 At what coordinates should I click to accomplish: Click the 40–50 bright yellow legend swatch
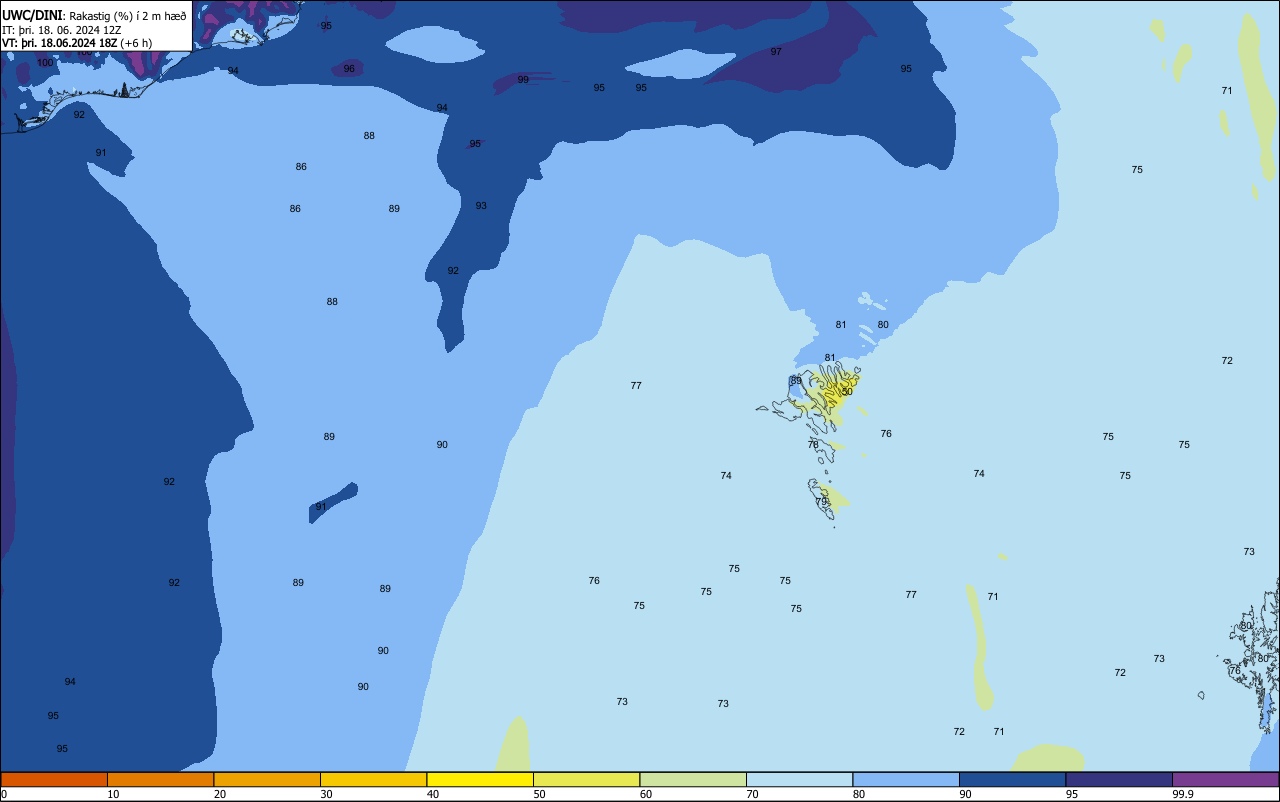480,779
